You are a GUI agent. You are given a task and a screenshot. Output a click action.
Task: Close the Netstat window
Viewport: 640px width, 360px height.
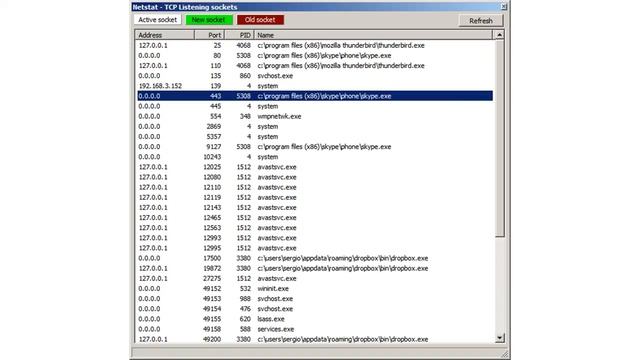pyautogui.click(x=504, y=7)
